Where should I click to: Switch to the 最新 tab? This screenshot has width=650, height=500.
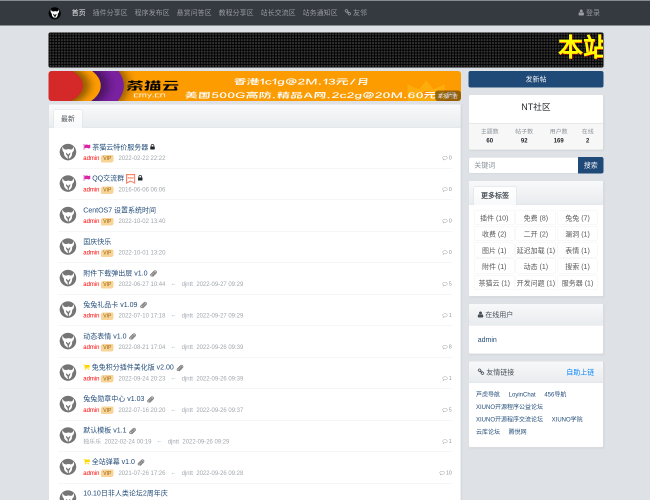click(68, 119)
